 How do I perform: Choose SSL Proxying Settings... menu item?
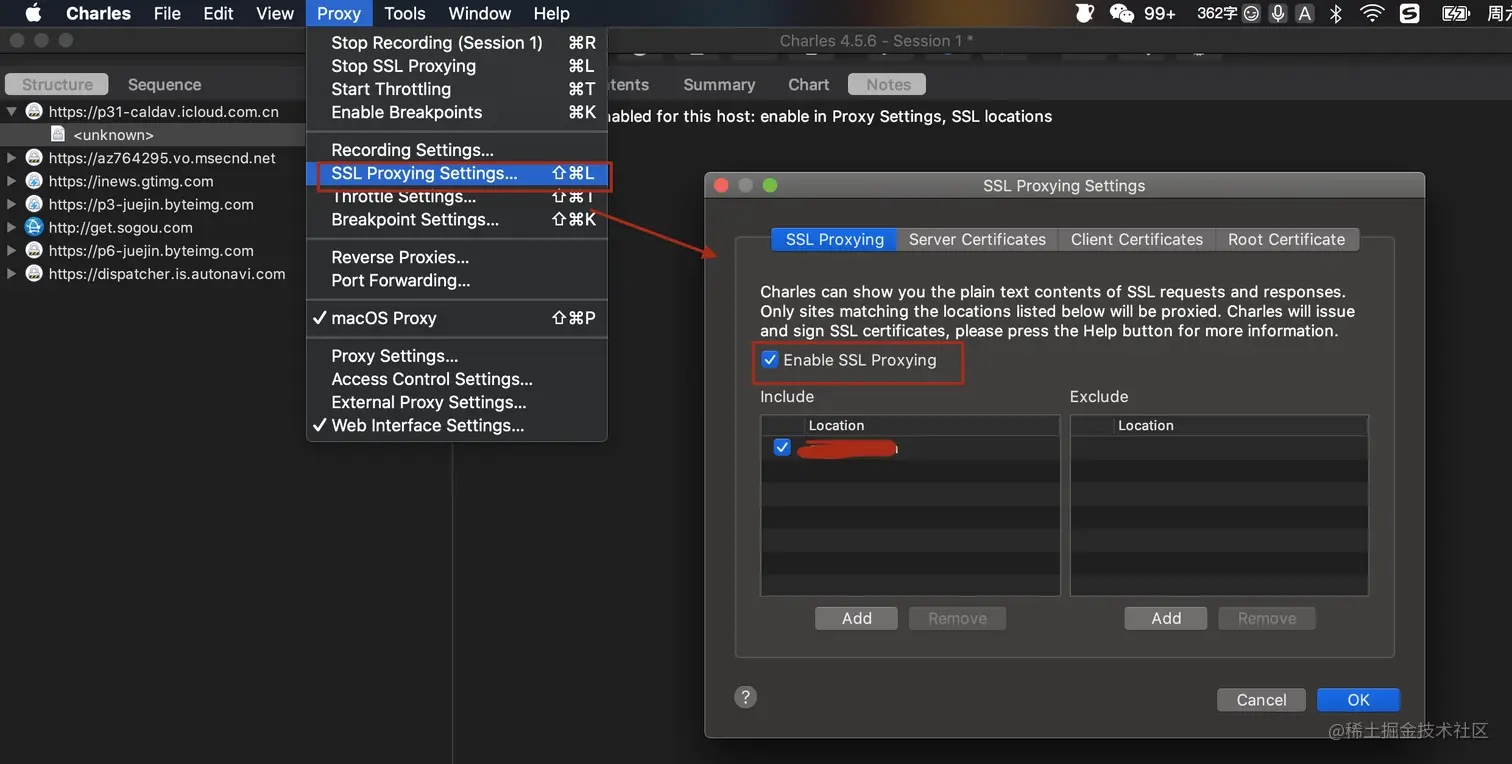[456, 173]
